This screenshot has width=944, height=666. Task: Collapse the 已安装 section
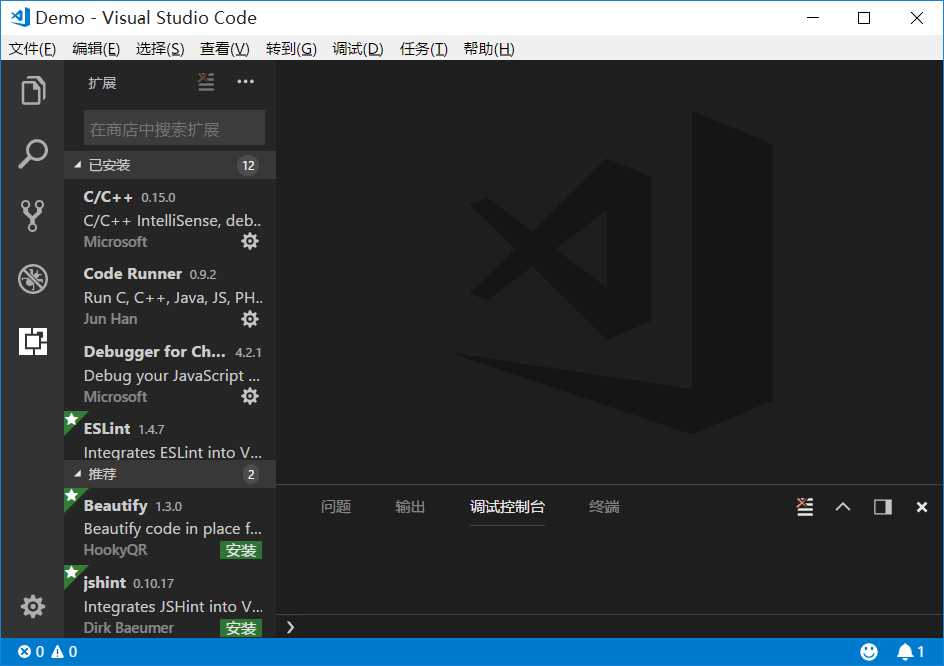click(x=170, y=165)
